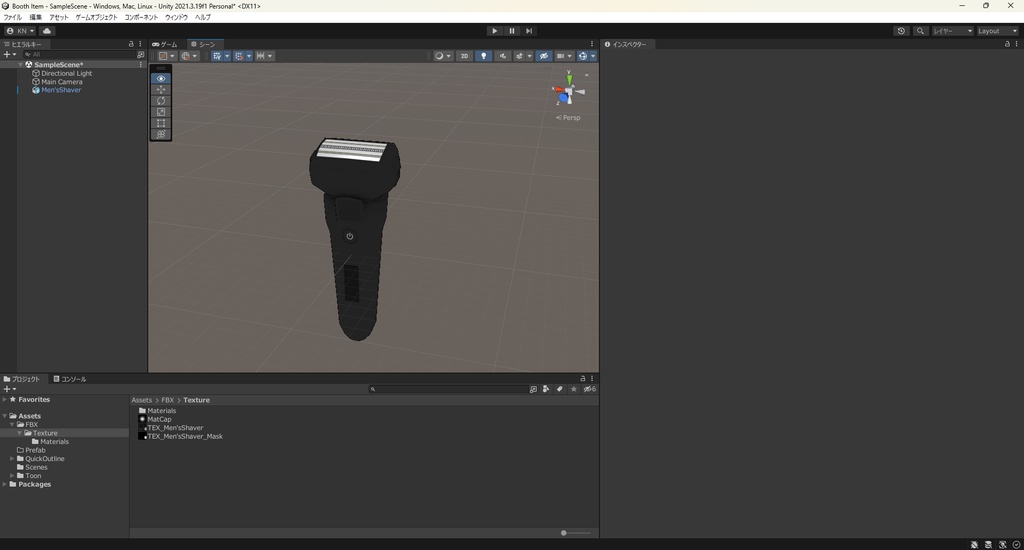The width and height of the screenshot is (1024, 550).
Task: Click the scene audio mute icon
Action: [502, 56]
